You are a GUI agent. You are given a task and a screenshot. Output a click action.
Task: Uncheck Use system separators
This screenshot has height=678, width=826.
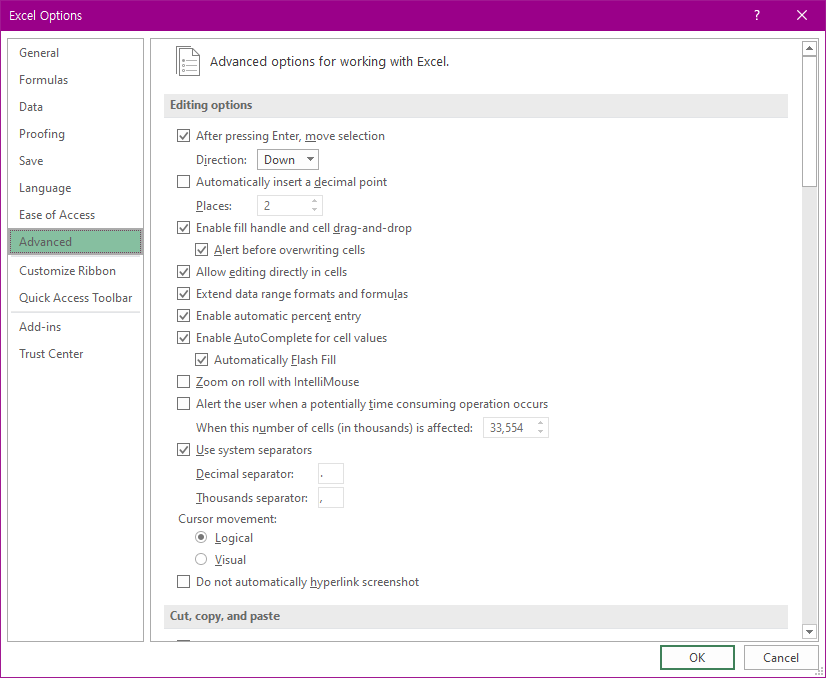point(183,450)
